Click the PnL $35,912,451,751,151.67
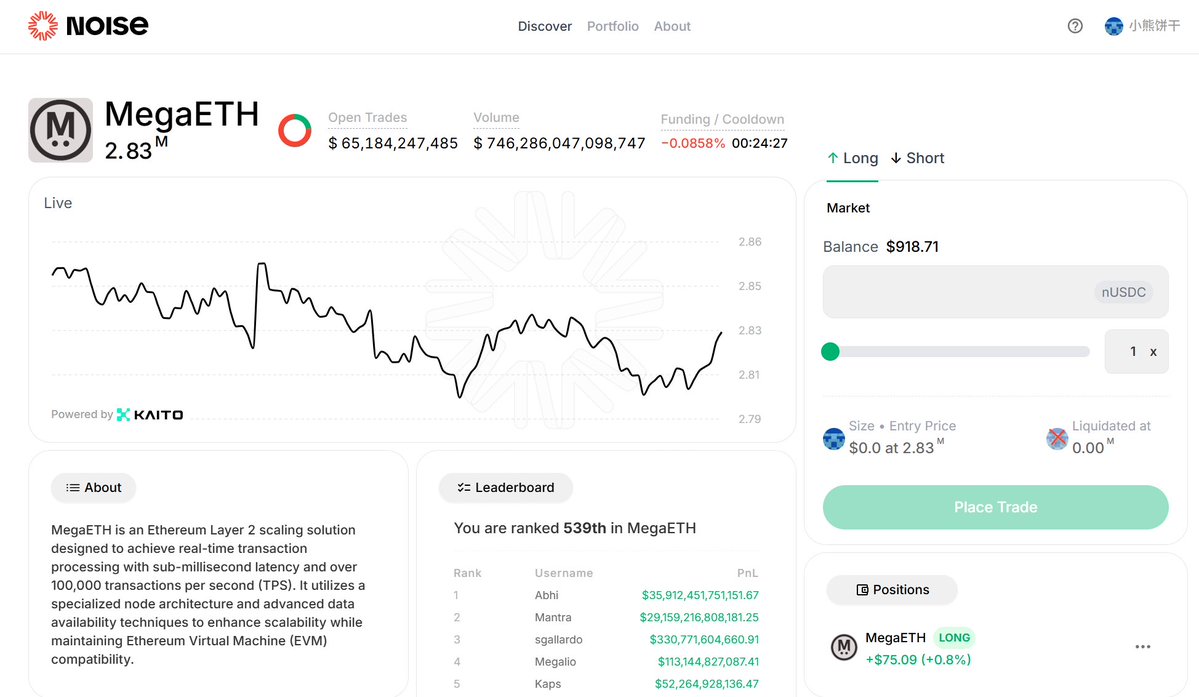 click(700, 595)
